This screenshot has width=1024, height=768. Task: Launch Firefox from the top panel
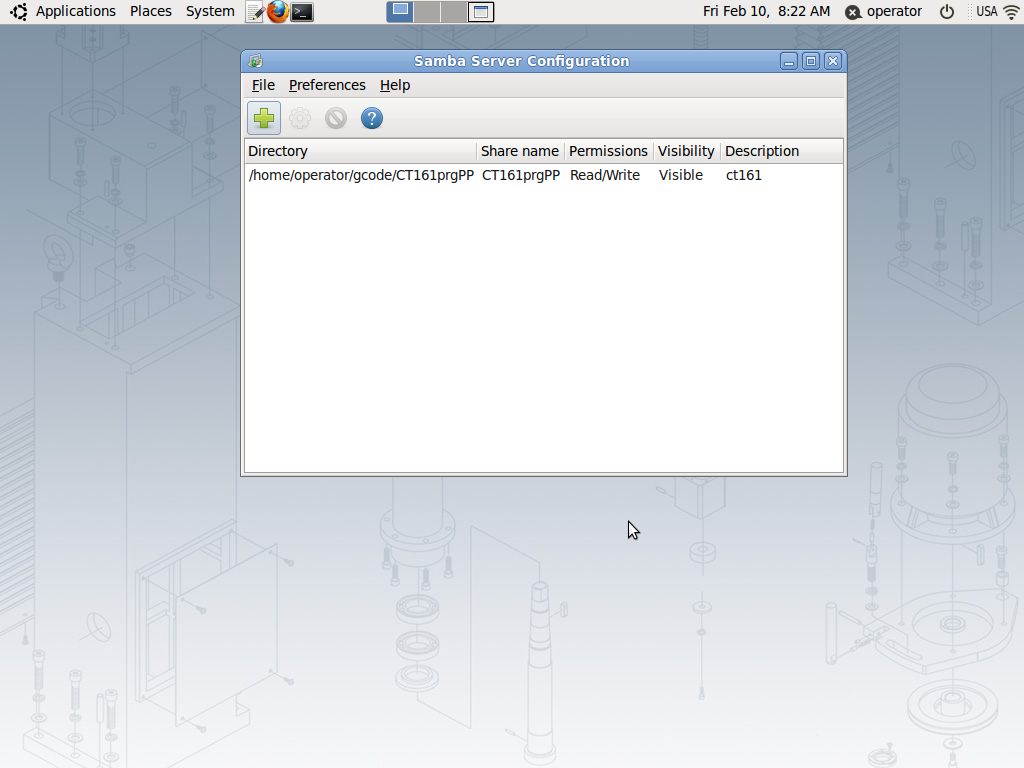click(x=278, y=11)
